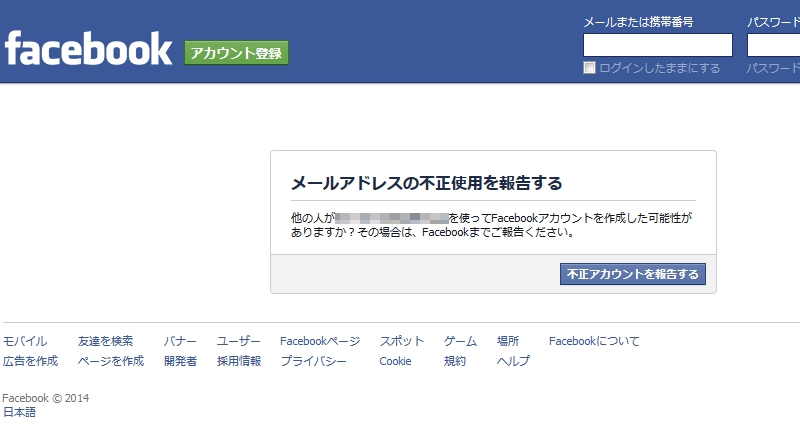The image size is (800, 425).
Task: Open the 友達を検索 footer link
Action: pos(106,341)
